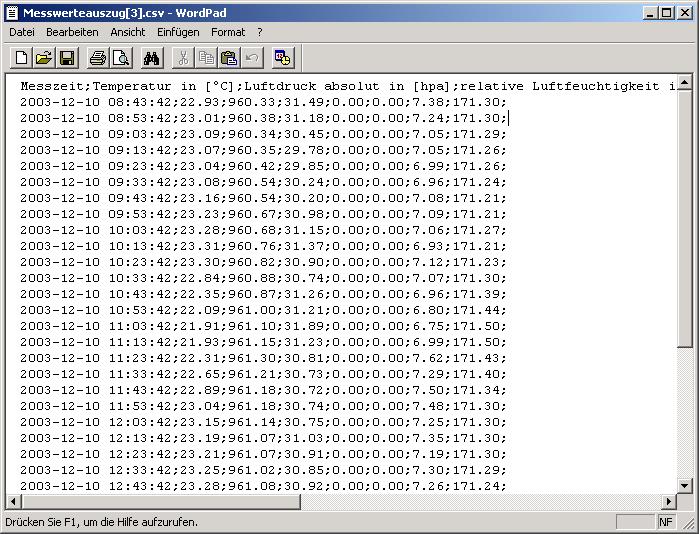699x534 pixels.
Task: Click the Copy icon in toolbar
Action: [206, 58]
